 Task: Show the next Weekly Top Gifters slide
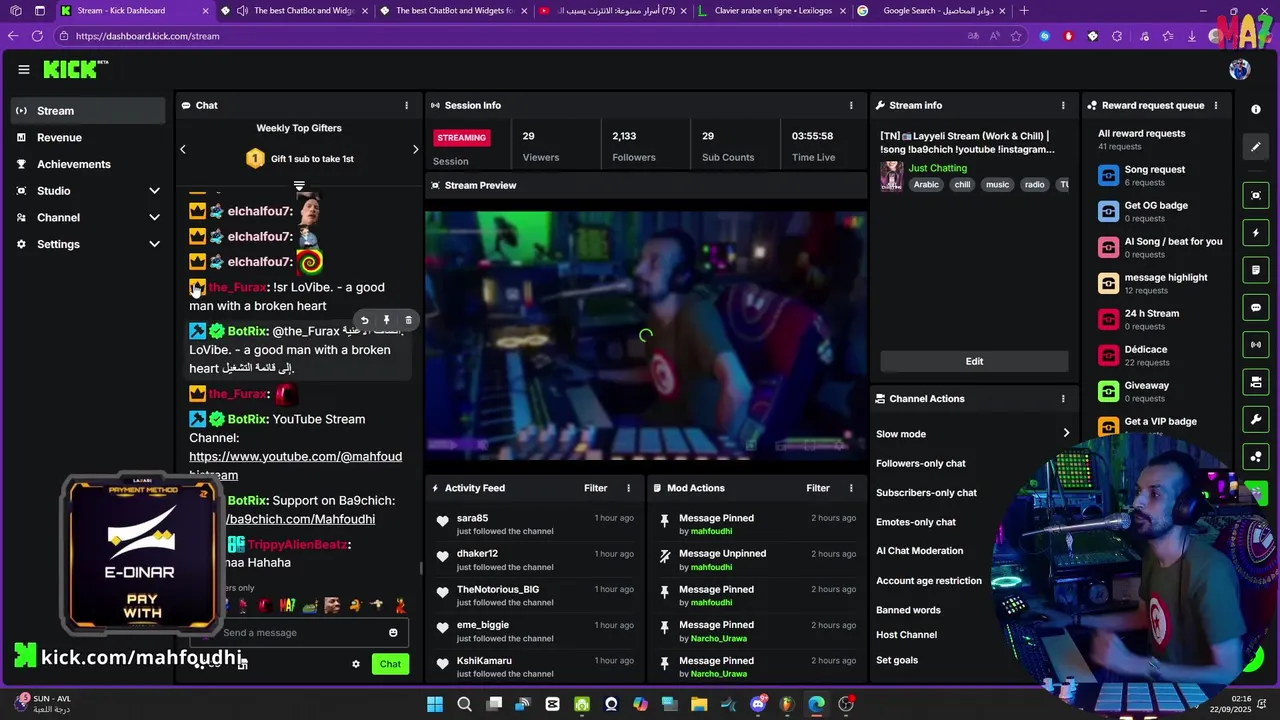pyautogui.click(x=415, y=149)
